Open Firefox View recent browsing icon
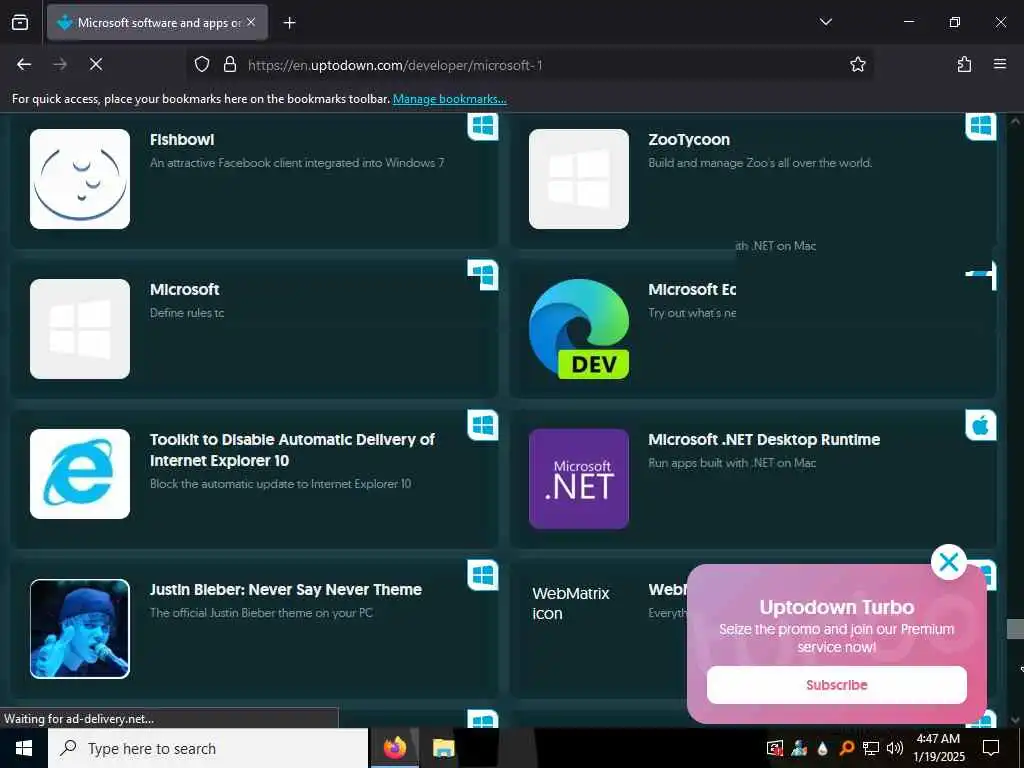The image size is (1024, 768). tap(20, 23)
